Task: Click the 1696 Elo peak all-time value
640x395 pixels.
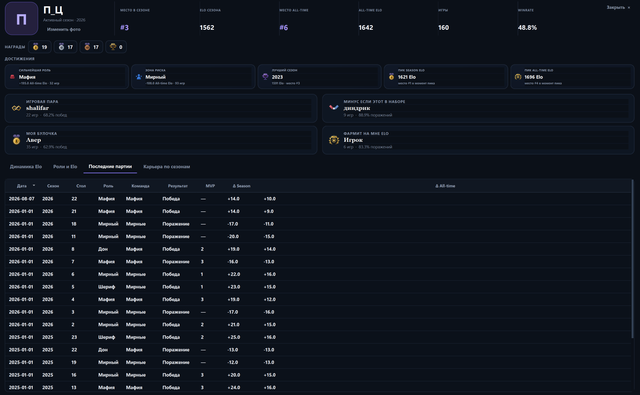Action: click(x=533, y=77)
